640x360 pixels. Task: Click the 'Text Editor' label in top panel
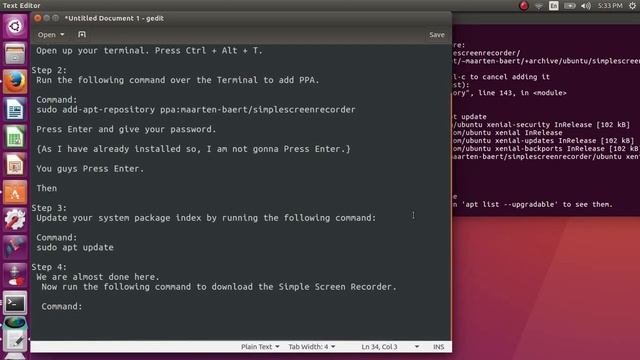click(21, 5)
